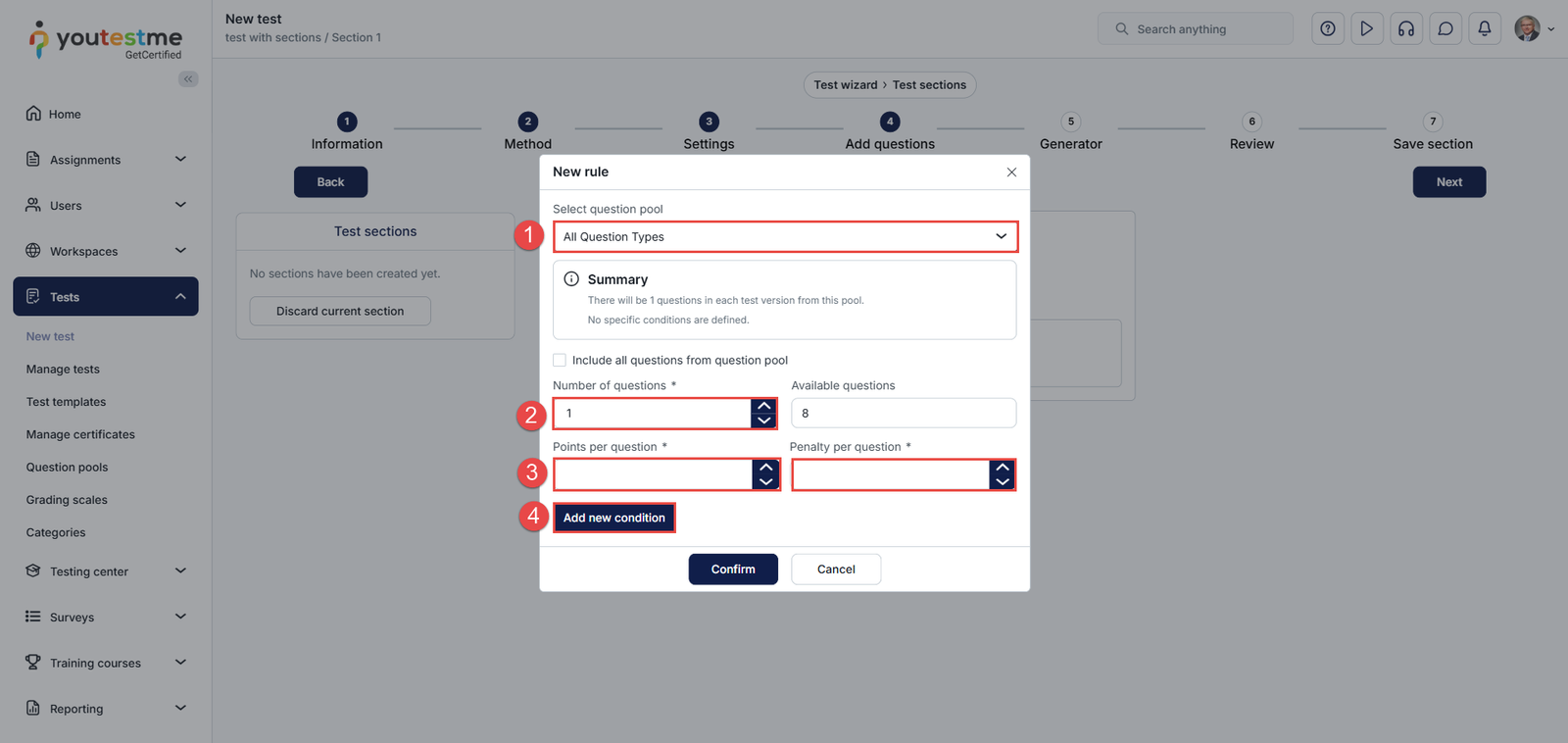
Task: Click the help question mark icon
Action: (x=1328, y=29)
